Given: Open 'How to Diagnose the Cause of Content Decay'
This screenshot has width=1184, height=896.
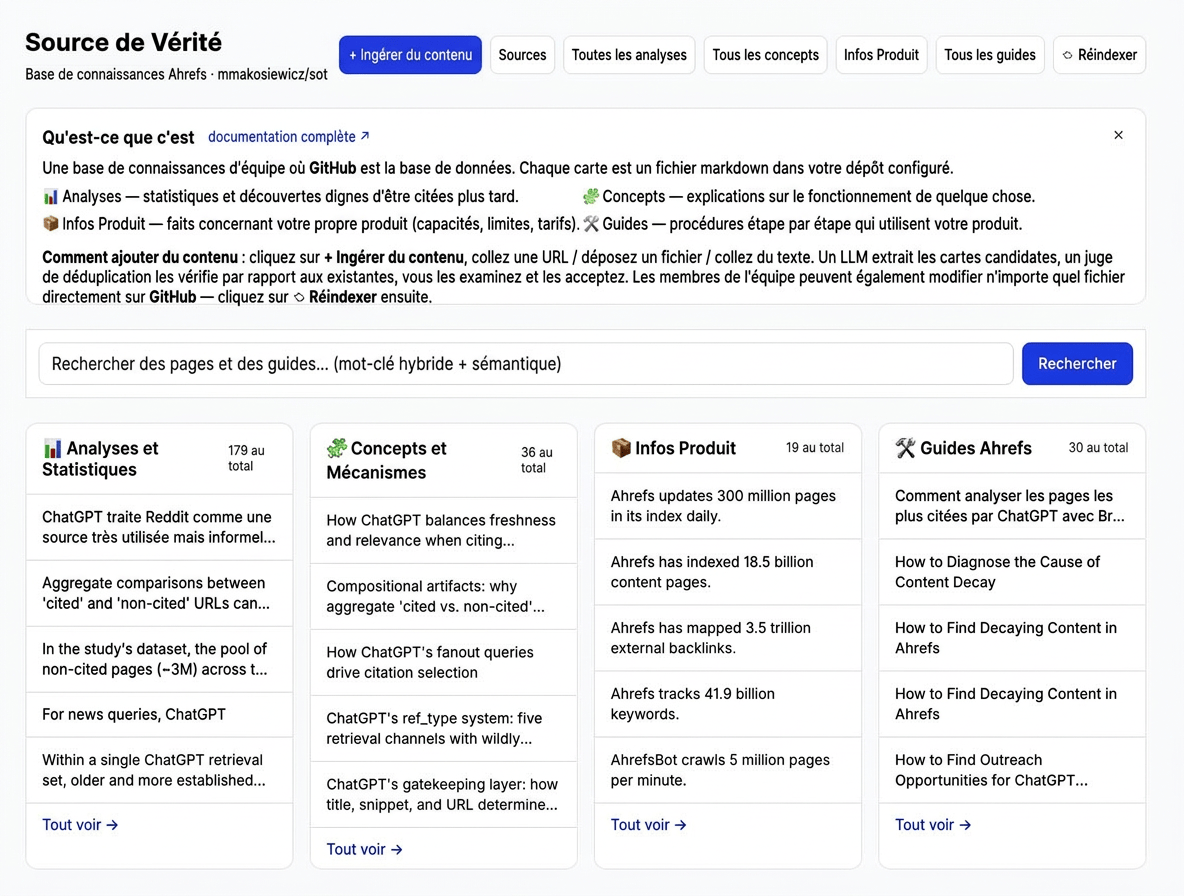Looking at the screenshot, I should pyautogui.click(x=1013, y=572).
